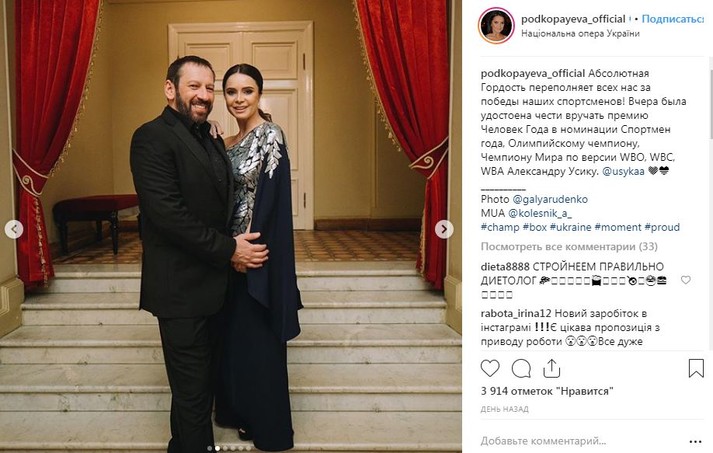Open location Національна опера України
Image resolution: width=713 pixels, height=453 pixels.
pyautogui.click(x=580, y=34)
